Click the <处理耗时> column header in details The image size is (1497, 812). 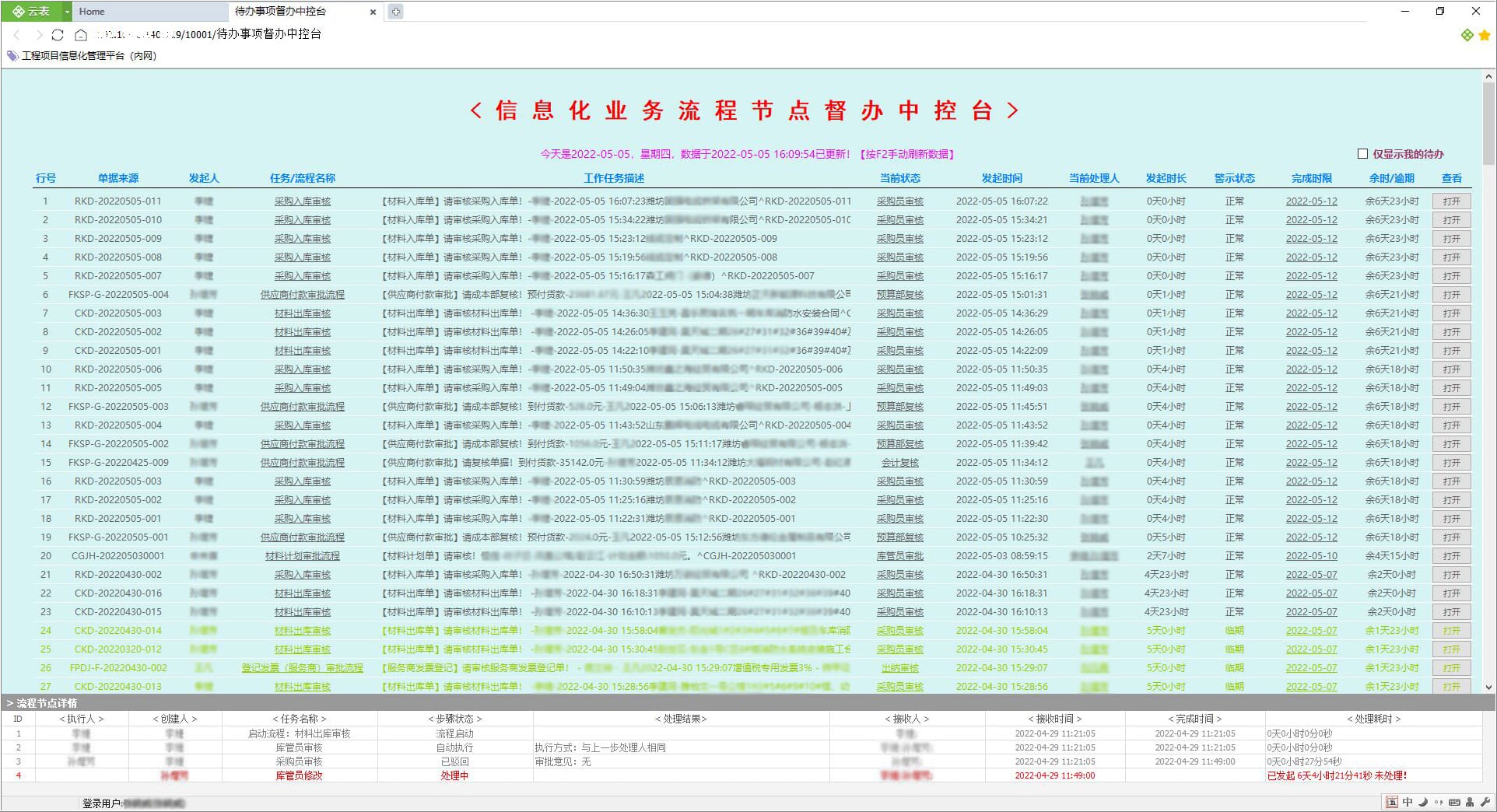(x=1373, y=719)
